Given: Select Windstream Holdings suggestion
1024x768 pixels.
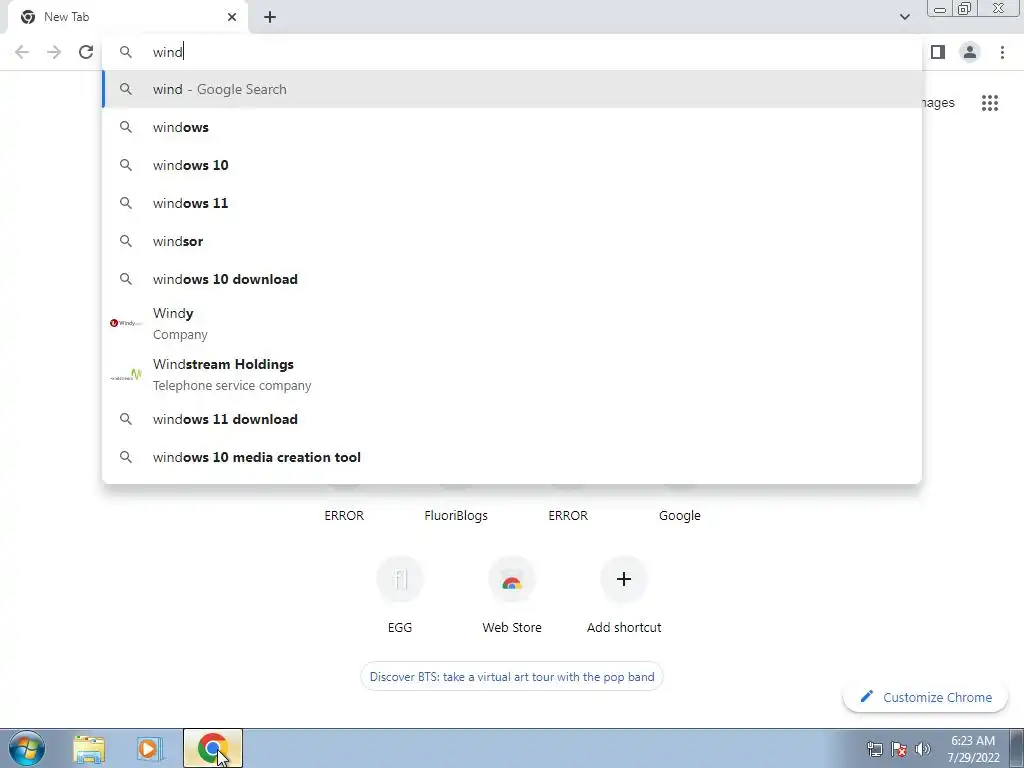Looking at the screenshot, I should coord(512,374).
